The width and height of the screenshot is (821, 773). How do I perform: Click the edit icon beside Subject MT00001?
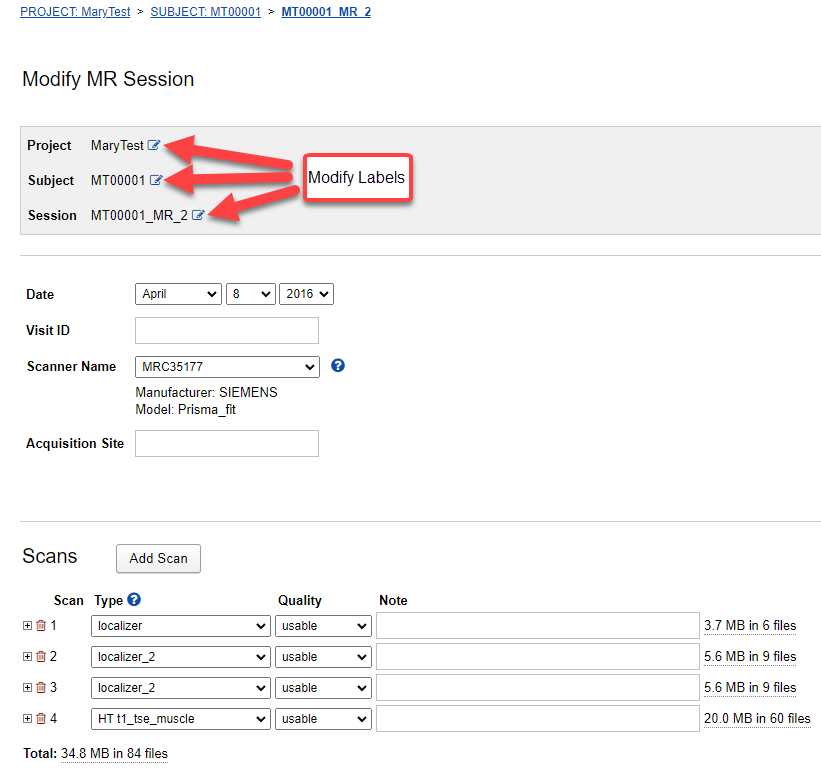156,180
